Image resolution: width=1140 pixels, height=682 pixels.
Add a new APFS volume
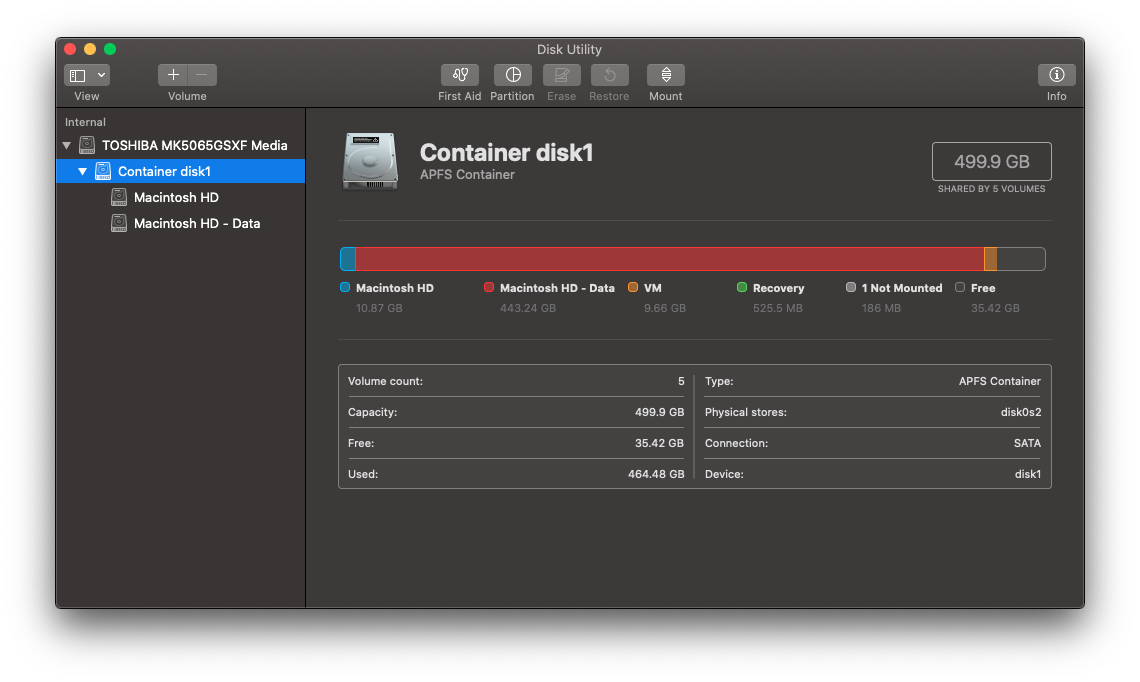pos(173,75)
